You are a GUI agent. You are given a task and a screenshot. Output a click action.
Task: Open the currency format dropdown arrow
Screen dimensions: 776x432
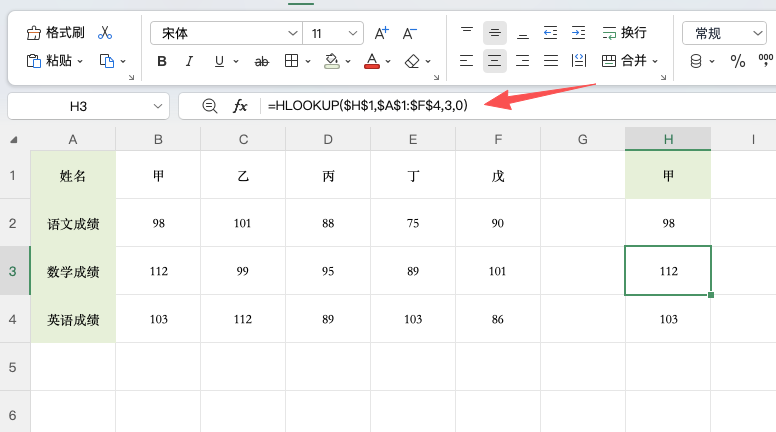[712, 61]
